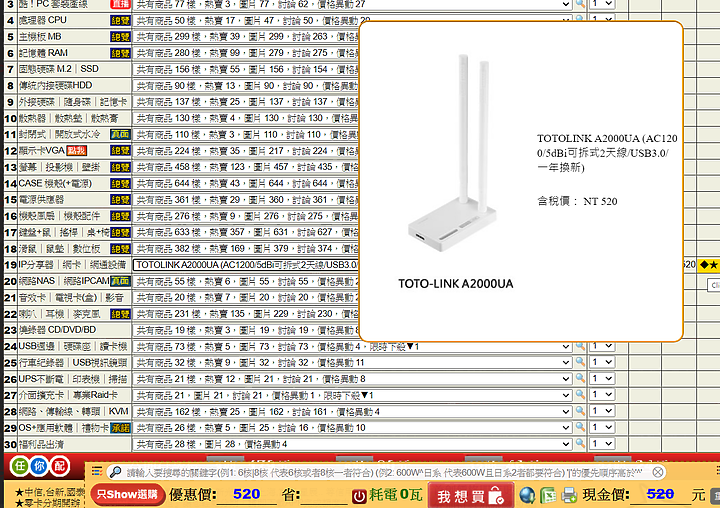Click the TOTO-LINK A2000UA caption in popup
Screen dimensions: 720x508
(456, 284)
